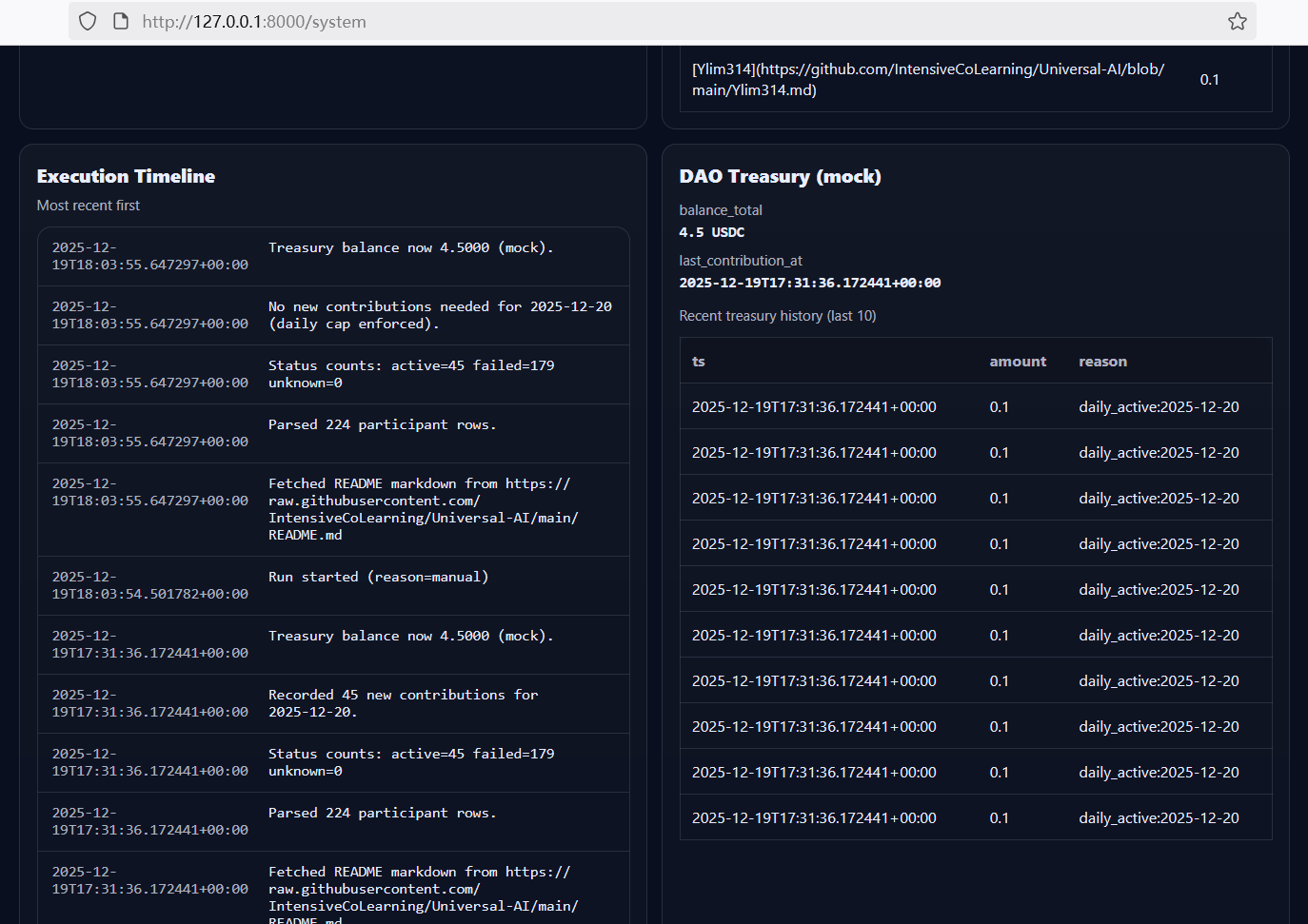Select the 'amount' column header
Viewport: 1308px width, 924px height.
[1017, 362]
